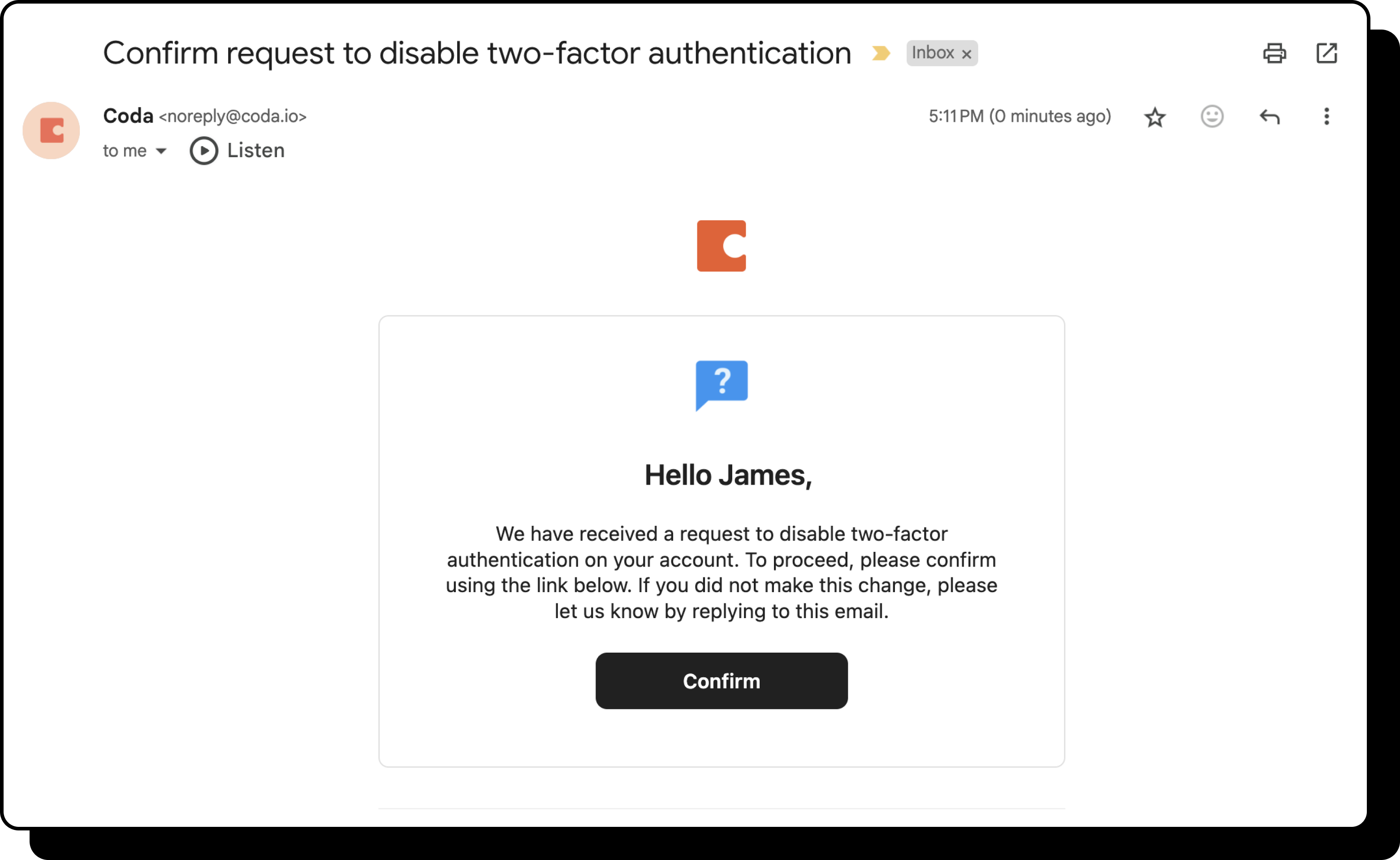The height and width of the screenshot is (860, 1400).
Task: Remove the Inbox label with the x
Action: point(966,54)
